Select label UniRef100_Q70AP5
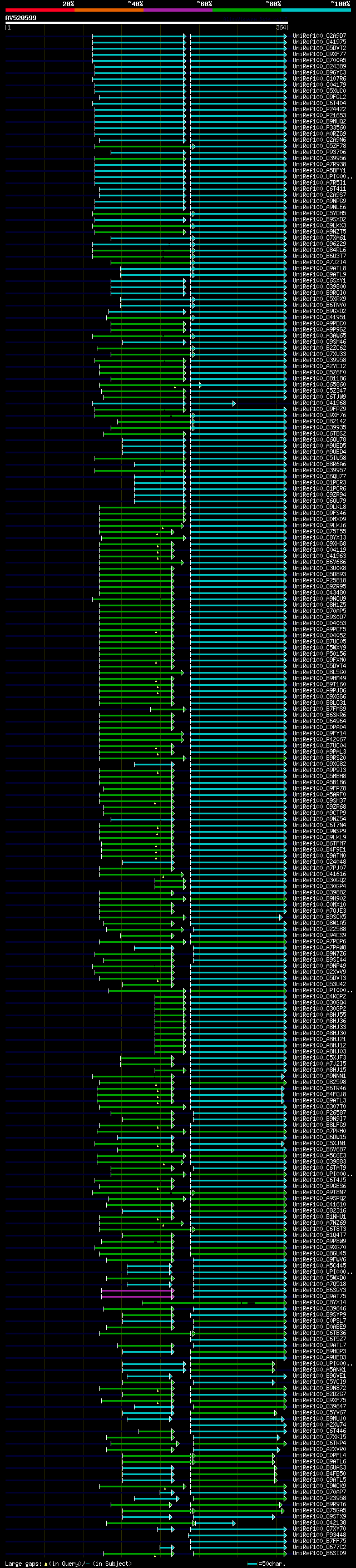 tap(319, 611)
